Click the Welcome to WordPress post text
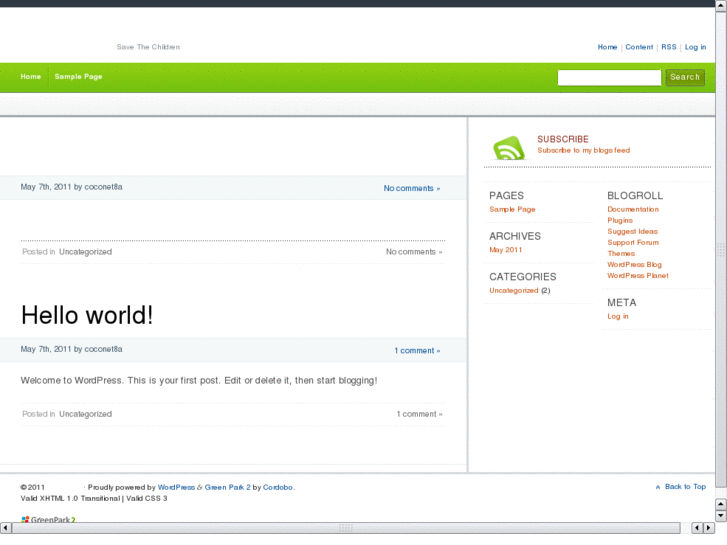 pos(199,380)
